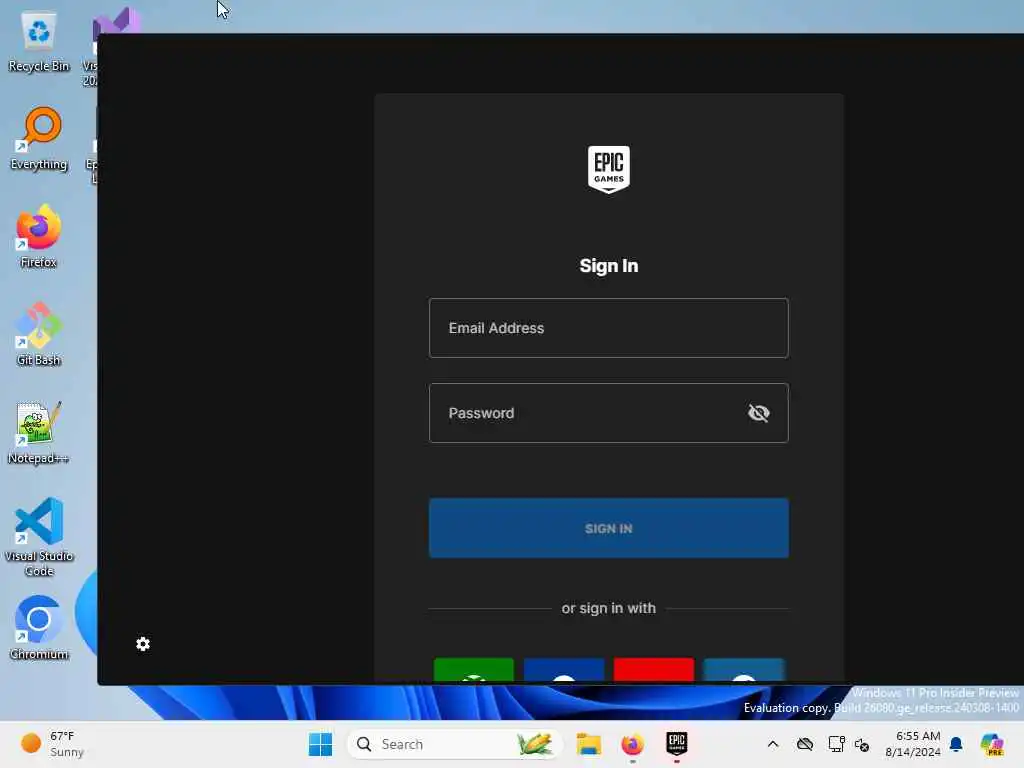Click the corn icon in the search box
1024x768 pixels.
[534, 744]
